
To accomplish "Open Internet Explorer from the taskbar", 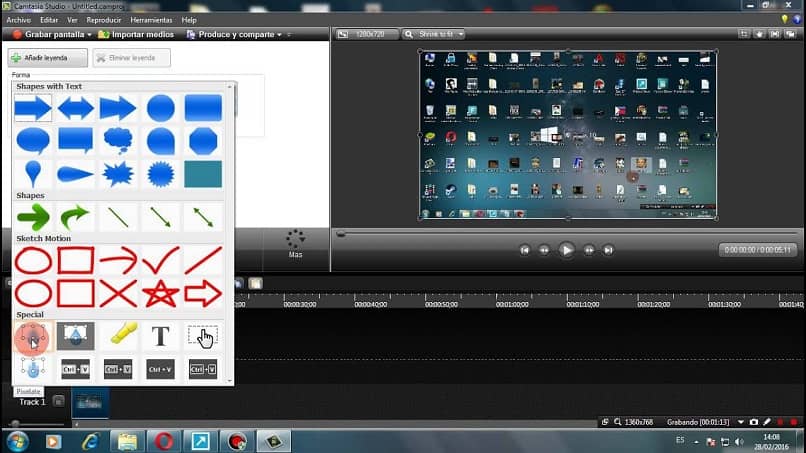I will (90, 442).
